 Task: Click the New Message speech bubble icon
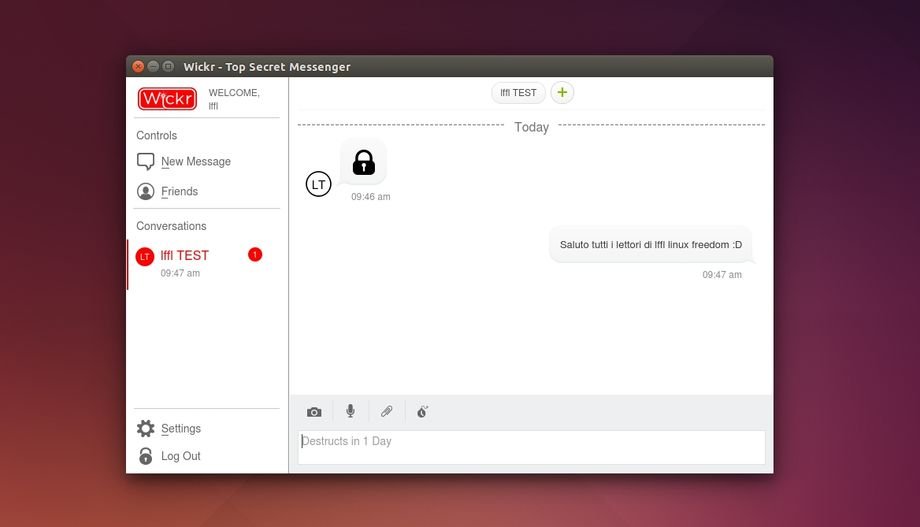[x=146, y=161]
